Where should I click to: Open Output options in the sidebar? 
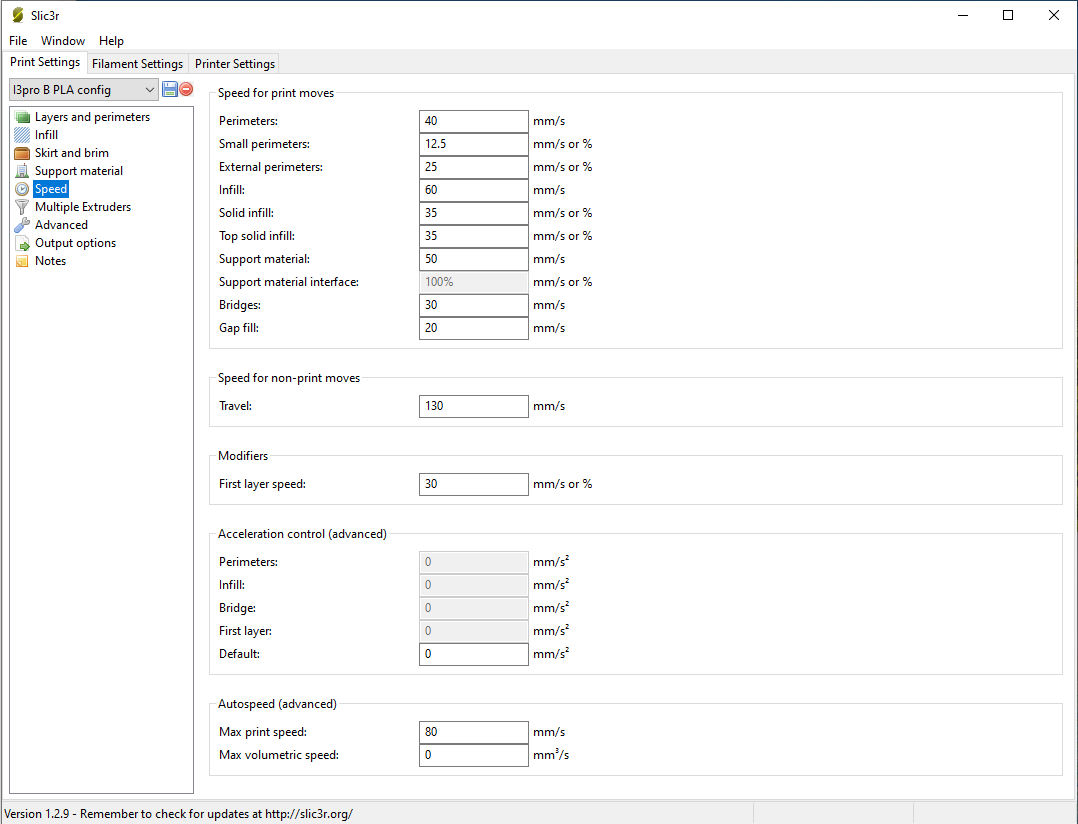75,243
